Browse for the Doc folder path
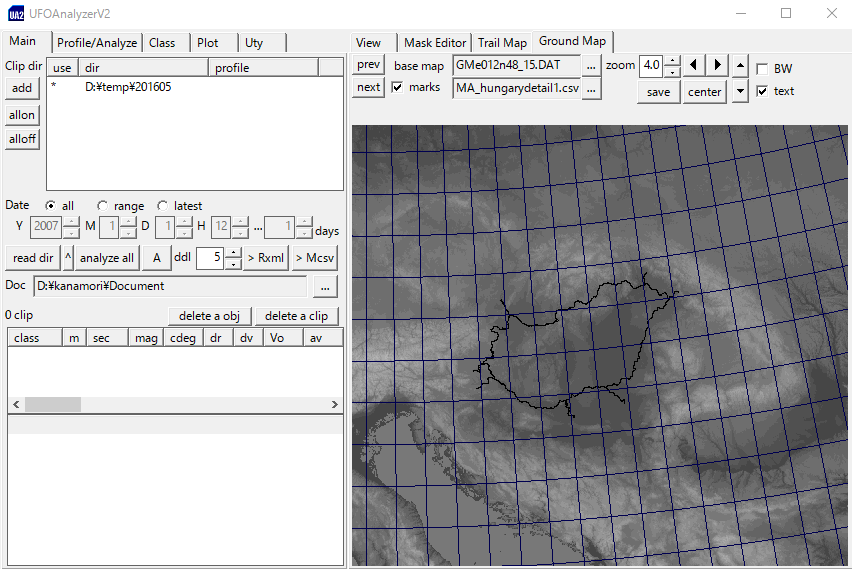 (325, 287)
